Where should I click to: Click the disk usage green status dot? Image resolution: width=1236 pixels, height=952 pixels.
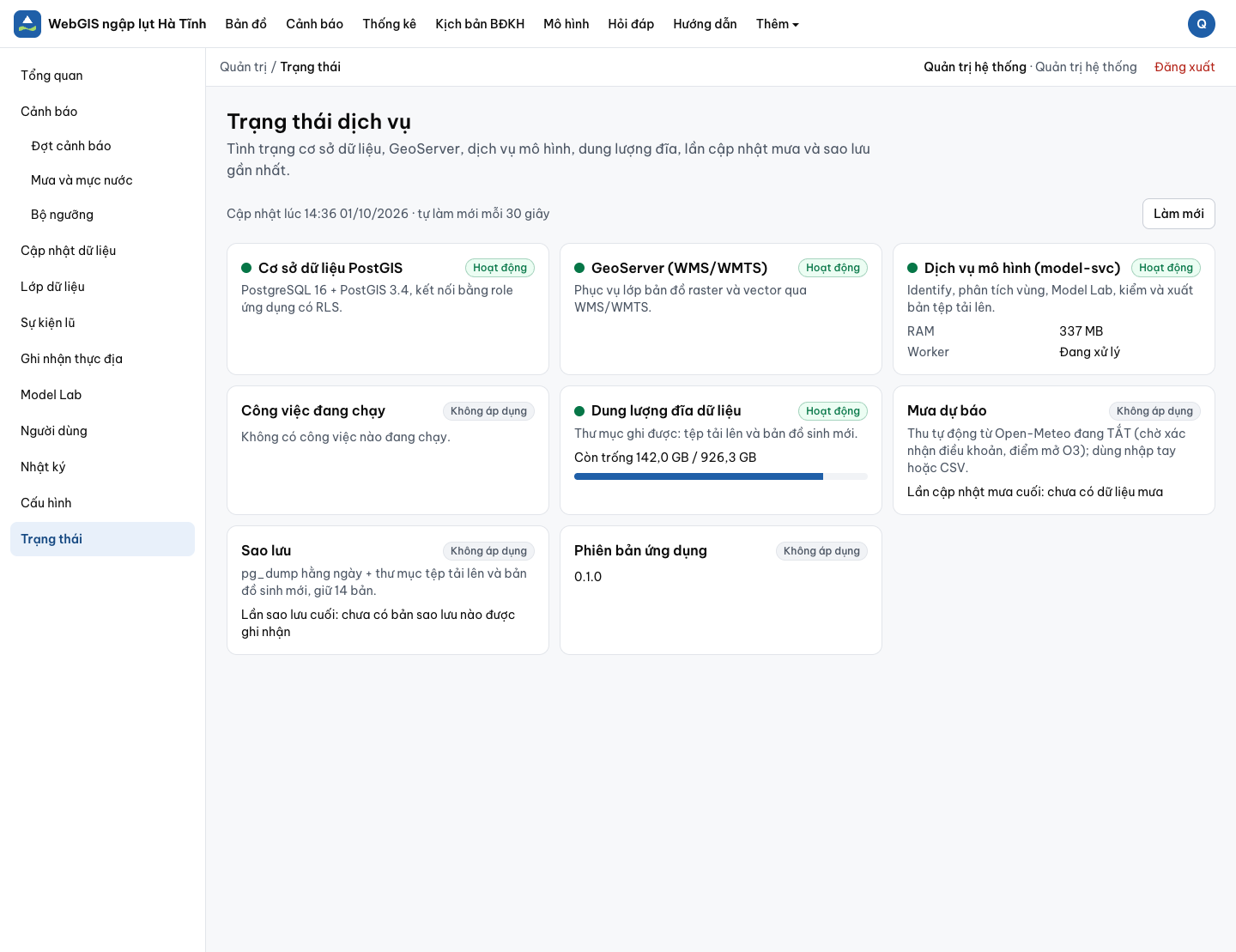(579, 411)
